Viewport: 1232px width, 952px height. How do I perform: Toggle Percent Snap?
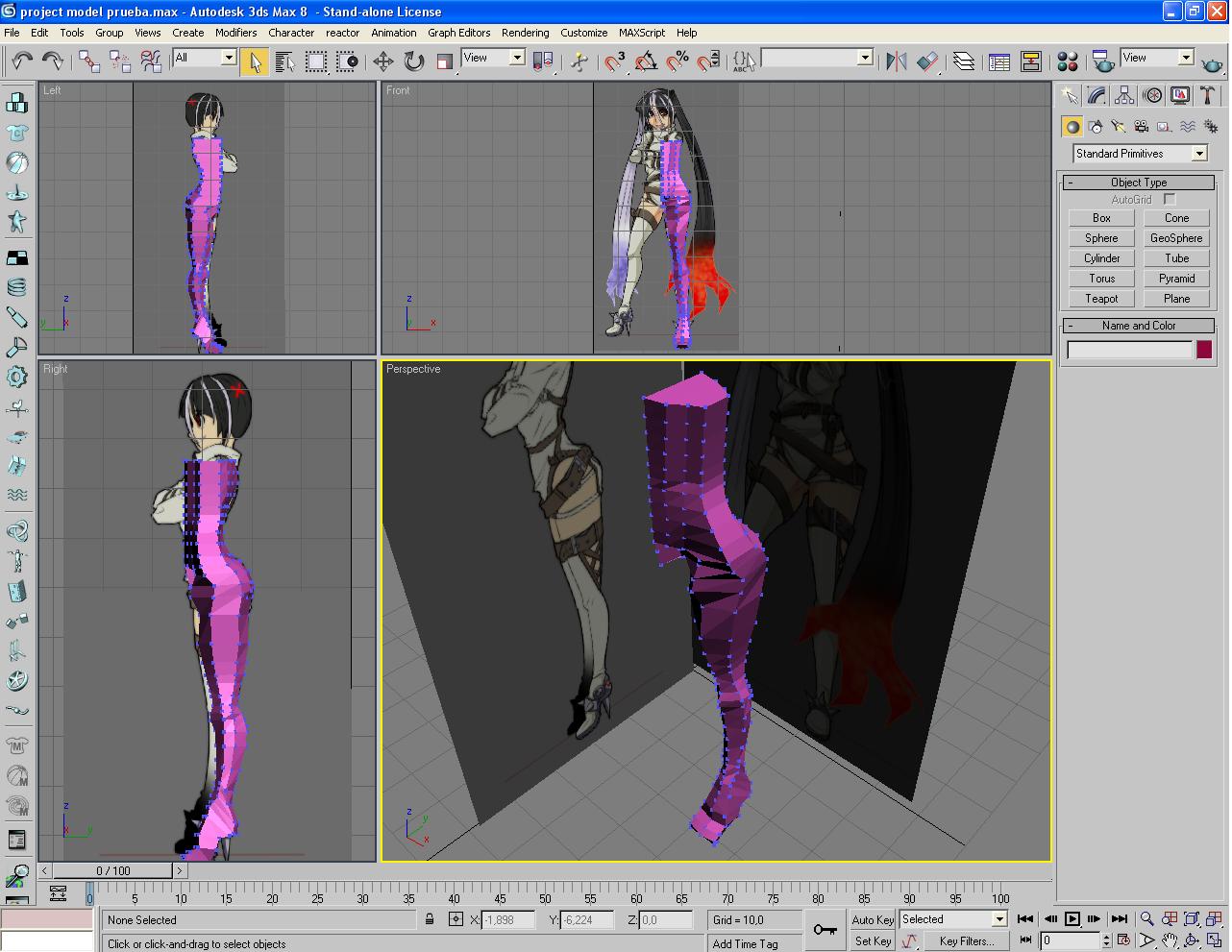[x=678, y=61]
